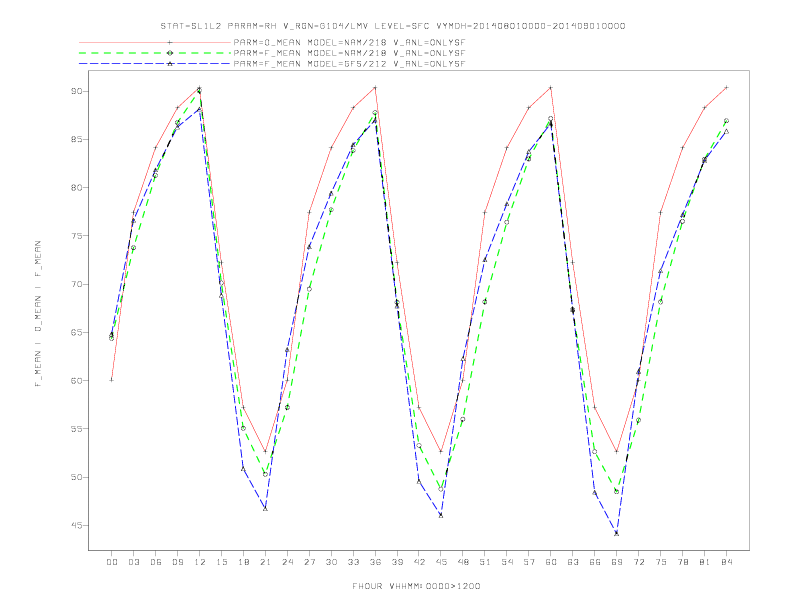Click the y-axis tick value 45
Image resolution: width=792 pixels, height=612 pixels.
[x=77, y=526]
